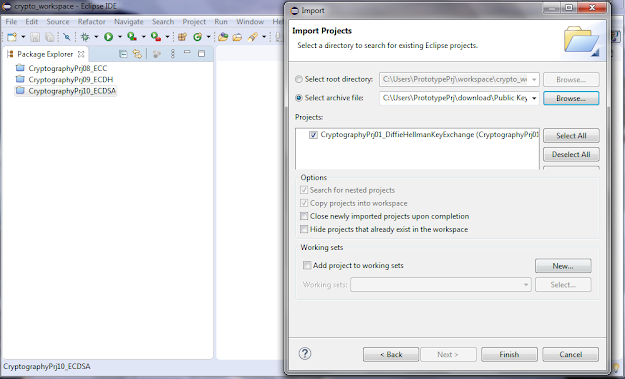The width and height of the screenshot is (625, 379).
Task: Click the New... working set button
Action: tap(563, 266)
